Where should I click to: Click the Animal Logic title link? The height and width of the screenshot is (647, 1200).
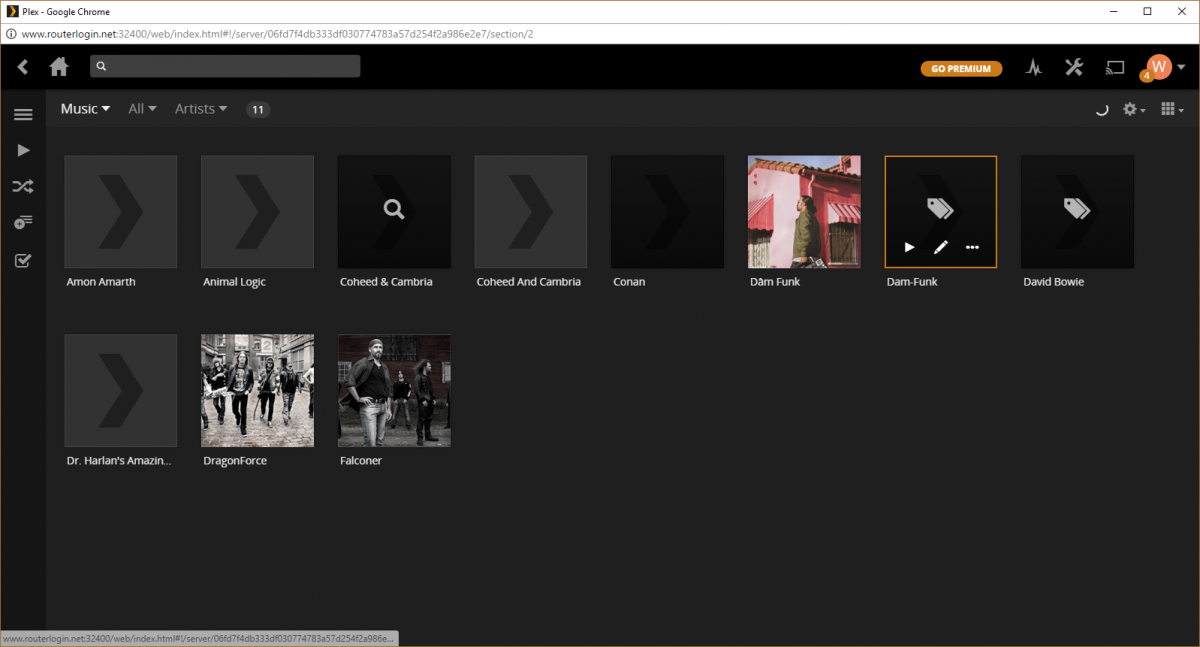pyautogui.click(x=234, y=282)
